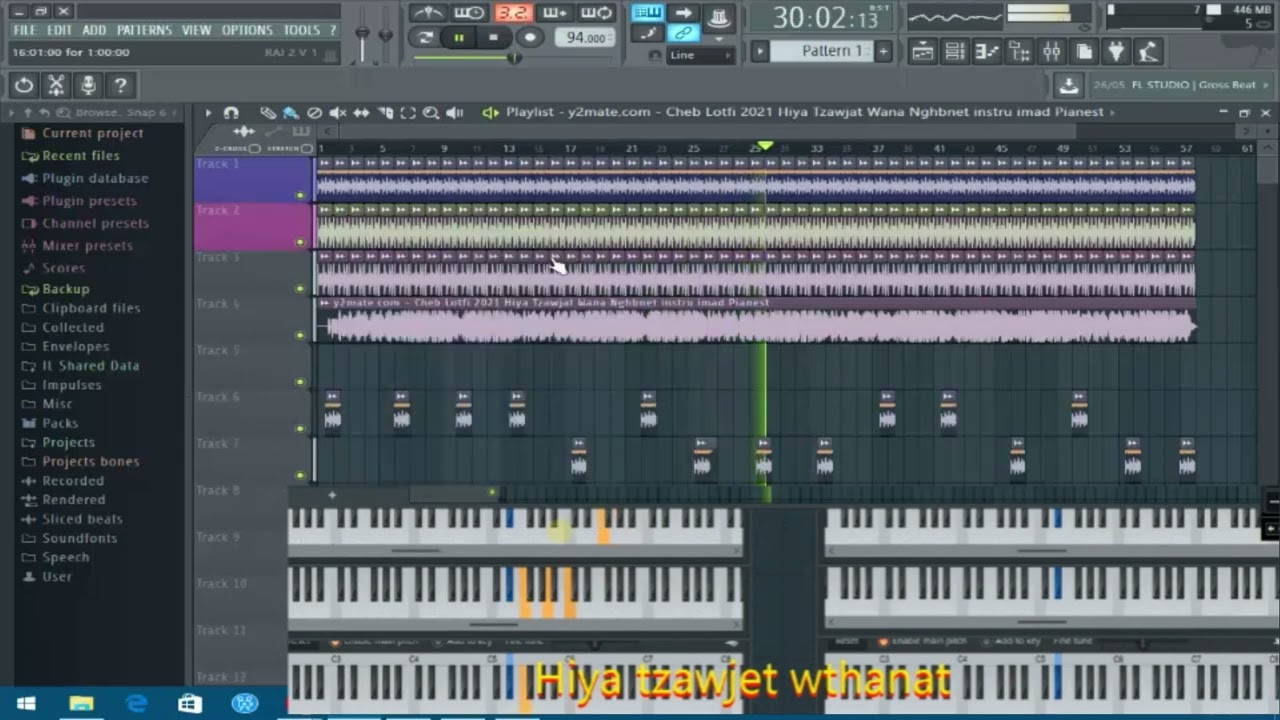The image size is (1280, 720).
Task: Click the undo history icon
Action: (24, 86)
